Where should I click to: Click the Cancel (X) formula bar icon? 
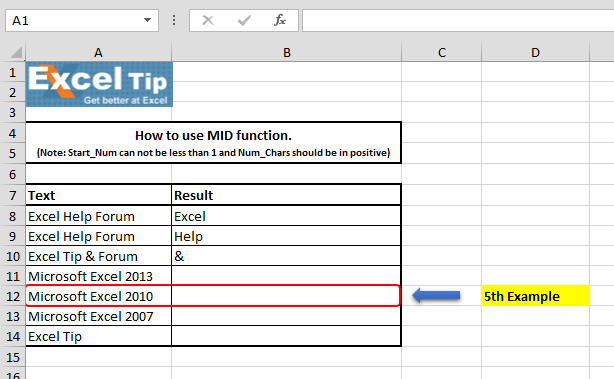[208, 20]
